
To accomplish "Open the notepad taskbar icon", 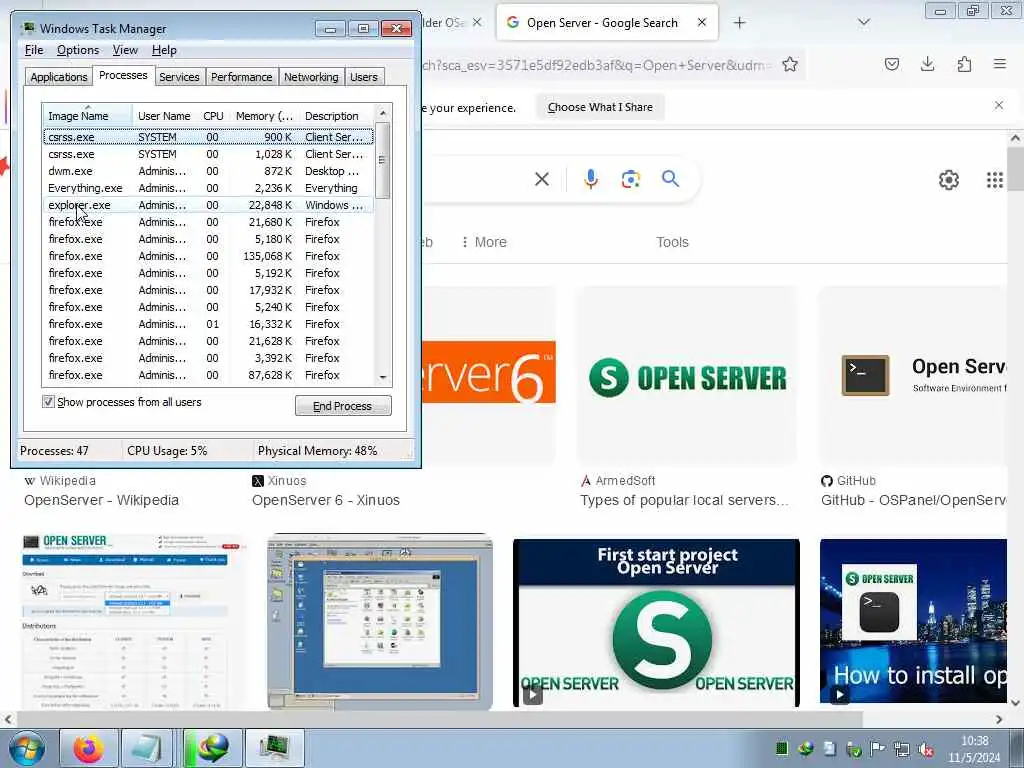I will 146,748.
